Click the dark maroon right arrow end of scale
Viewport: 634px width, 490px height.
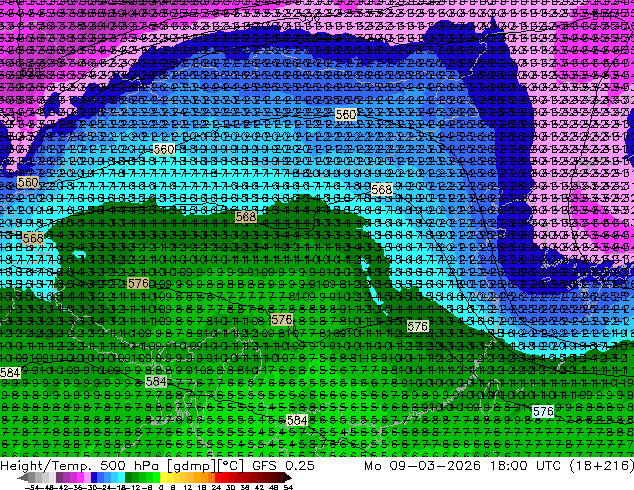pos(287,478)
